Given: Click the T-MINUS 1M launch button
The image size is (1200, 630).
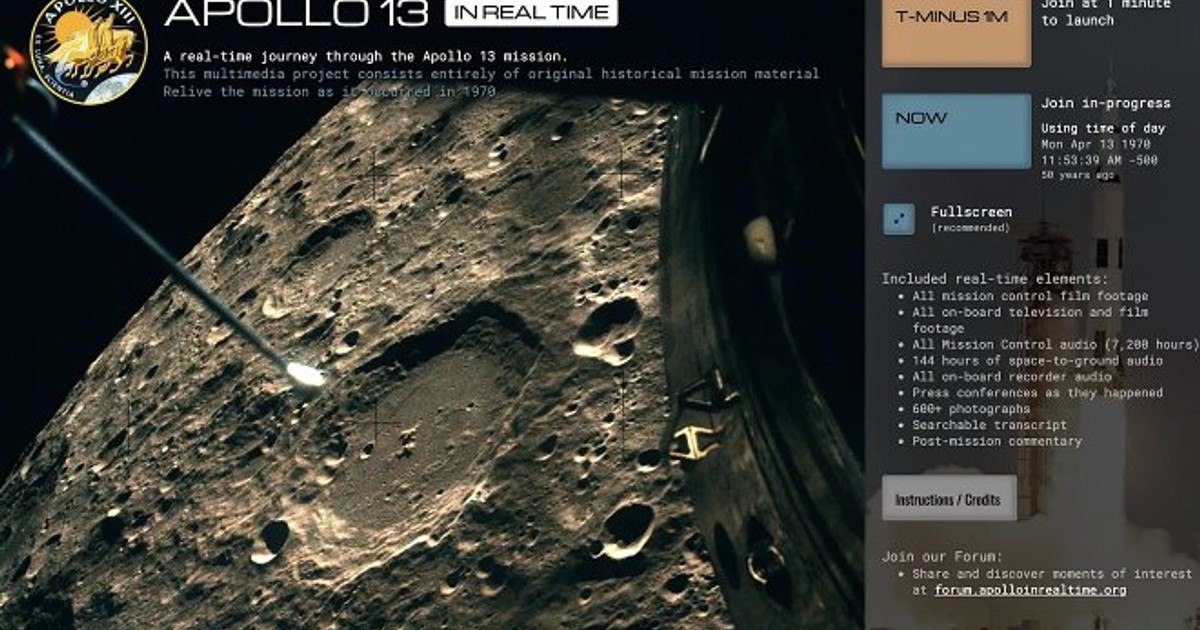Looking at the screenshot, I should pos(956,33).
